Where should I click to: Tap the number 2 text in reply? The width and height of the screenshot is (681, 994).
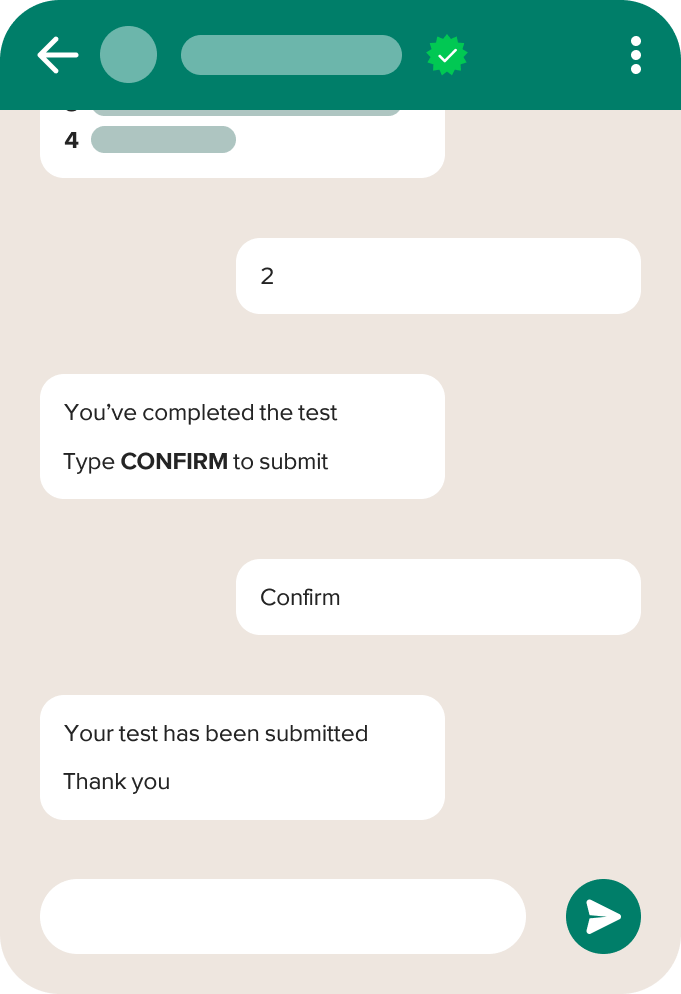(267, 276)
